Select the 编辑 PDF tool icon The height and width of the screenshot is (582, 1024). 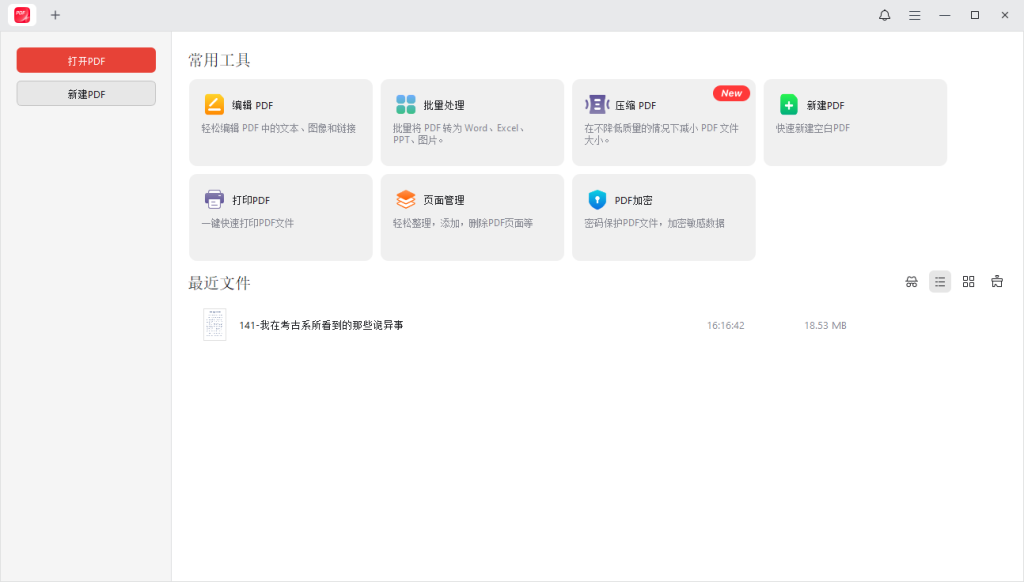213,104
